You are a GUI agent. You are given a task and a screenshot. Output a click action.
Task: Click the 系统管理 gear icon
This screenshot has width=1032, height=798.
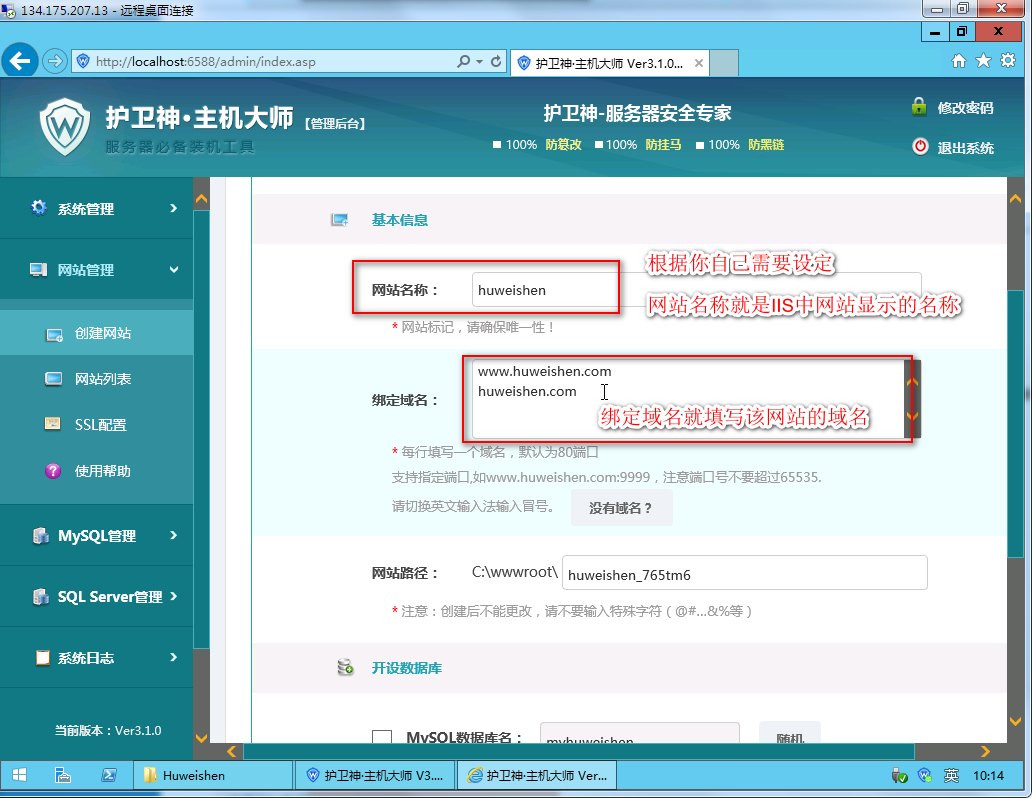coord(39,208)
